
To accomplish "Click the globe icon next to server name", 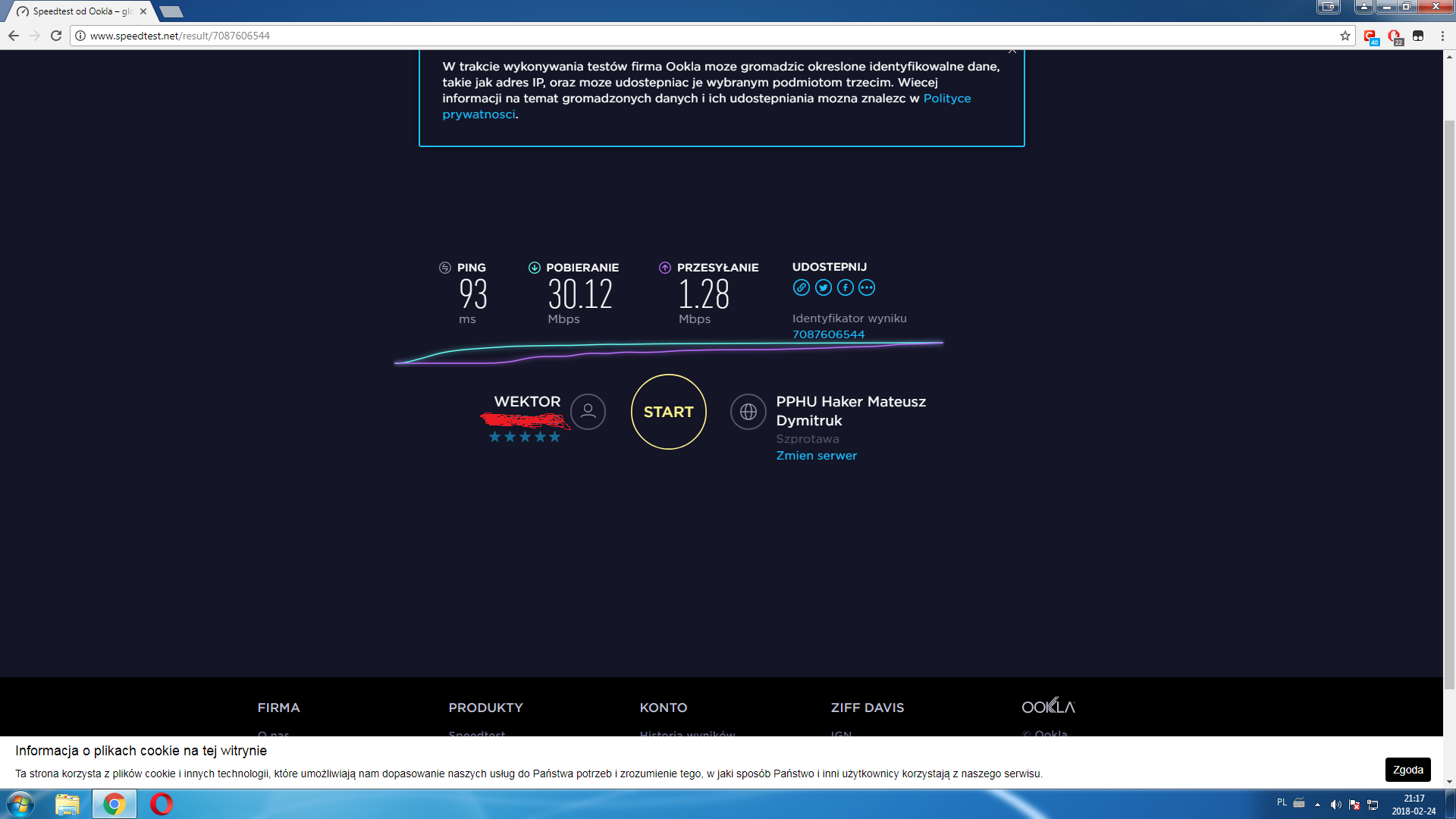I will pos(748,412).
